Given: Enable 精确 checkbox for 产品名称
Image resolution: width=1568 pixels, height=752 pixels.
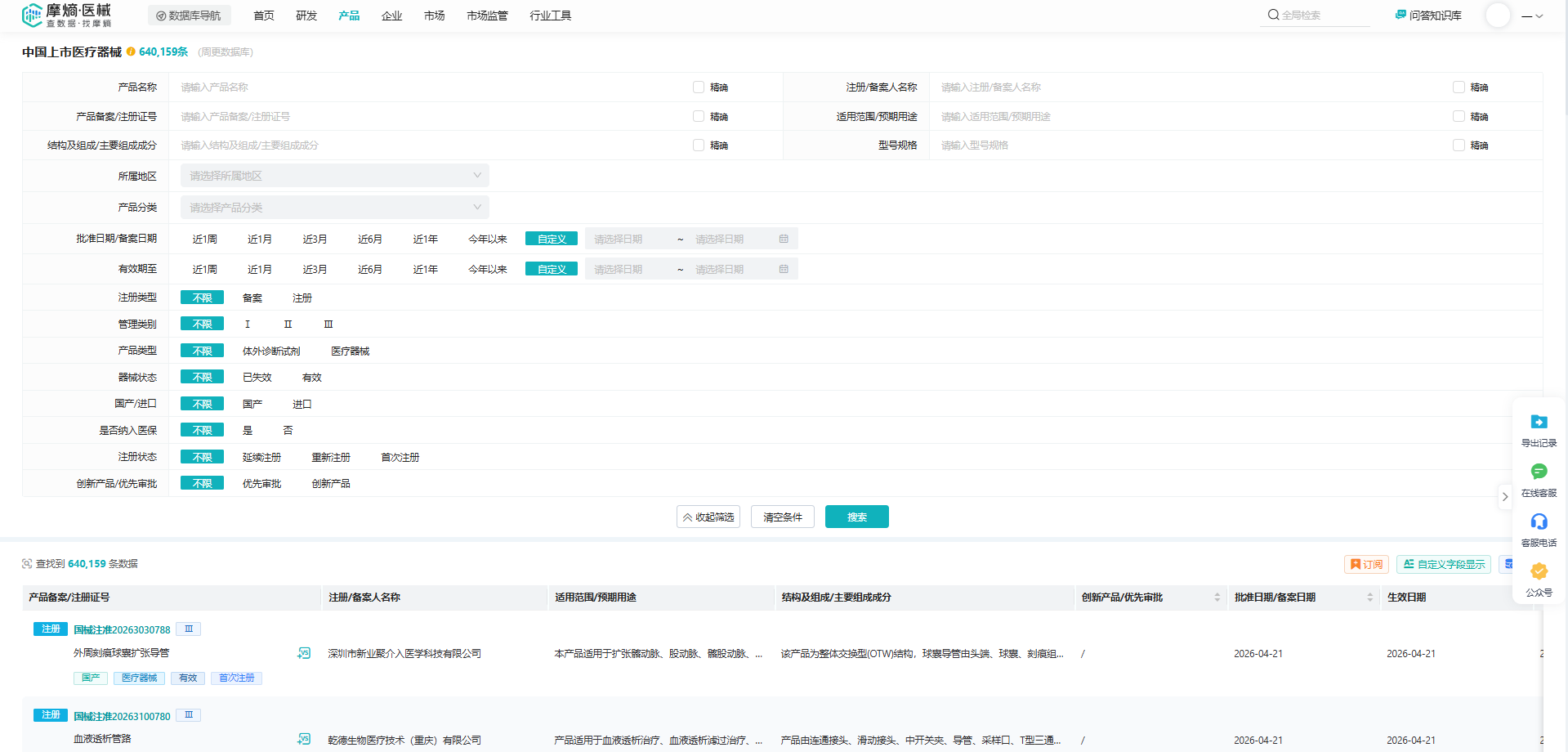Looking at the screenshot, I should coord(699,87).
